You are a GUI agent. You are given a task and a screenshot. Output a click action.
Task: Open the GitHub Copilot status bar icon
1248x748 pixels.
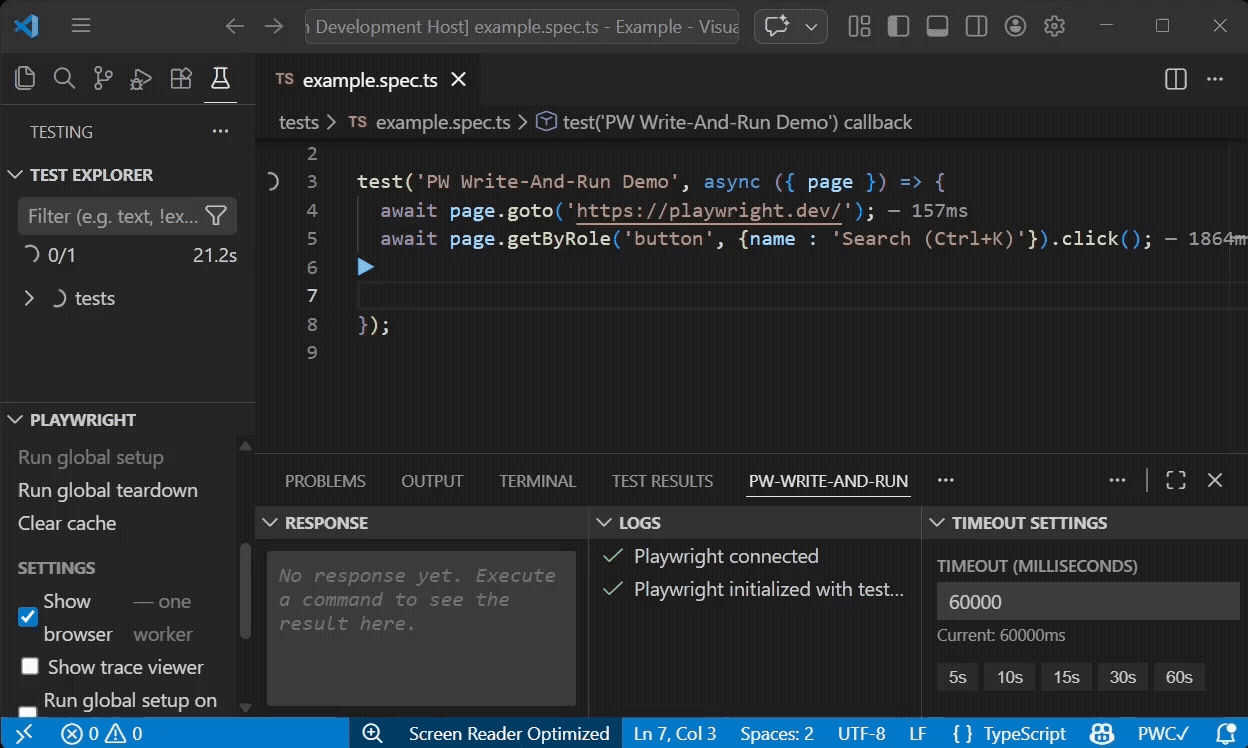1101,733
